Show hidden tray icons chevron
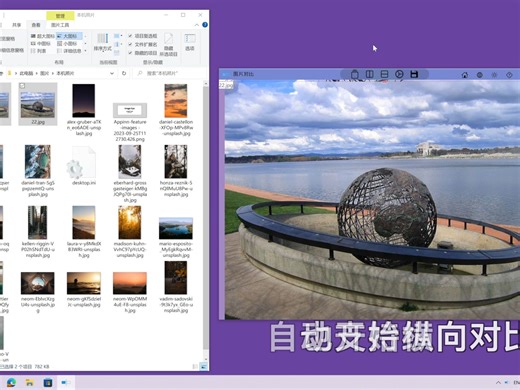The height and width of the screenshot is (390, 520). coord(498,382)
